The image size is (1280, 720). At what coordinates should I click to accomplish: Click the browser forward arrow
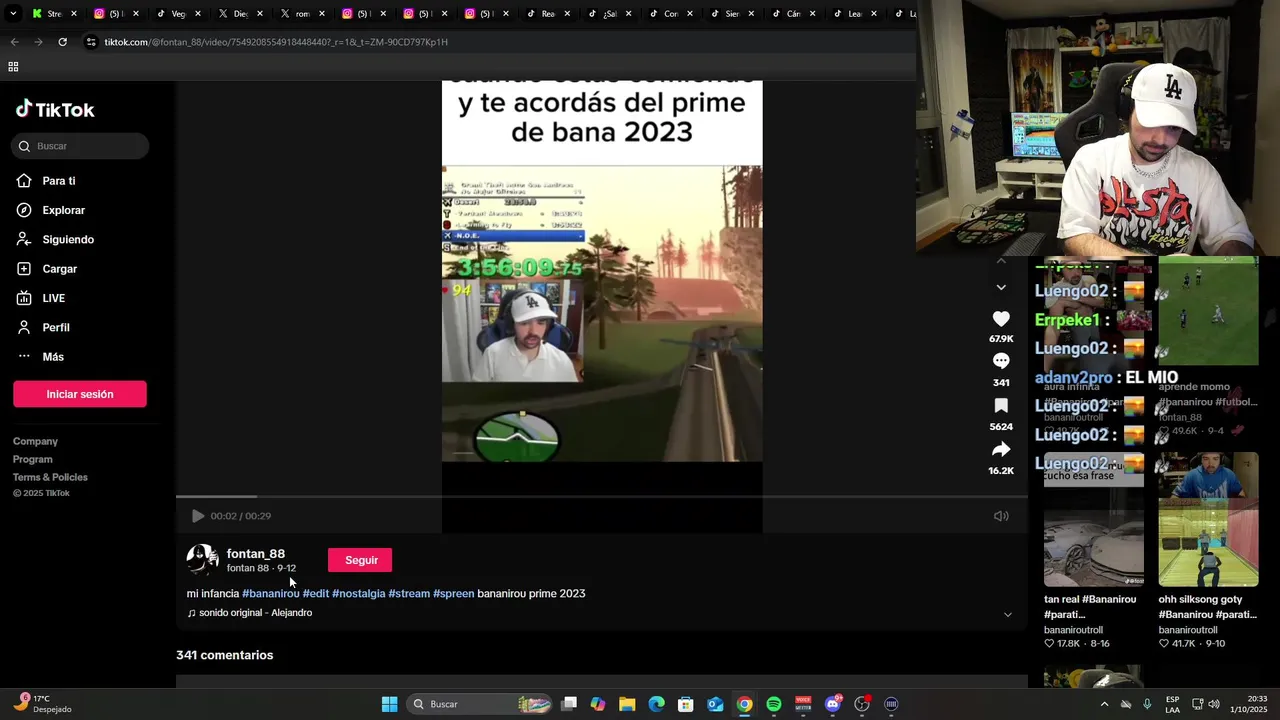click(x=38, y=42)
